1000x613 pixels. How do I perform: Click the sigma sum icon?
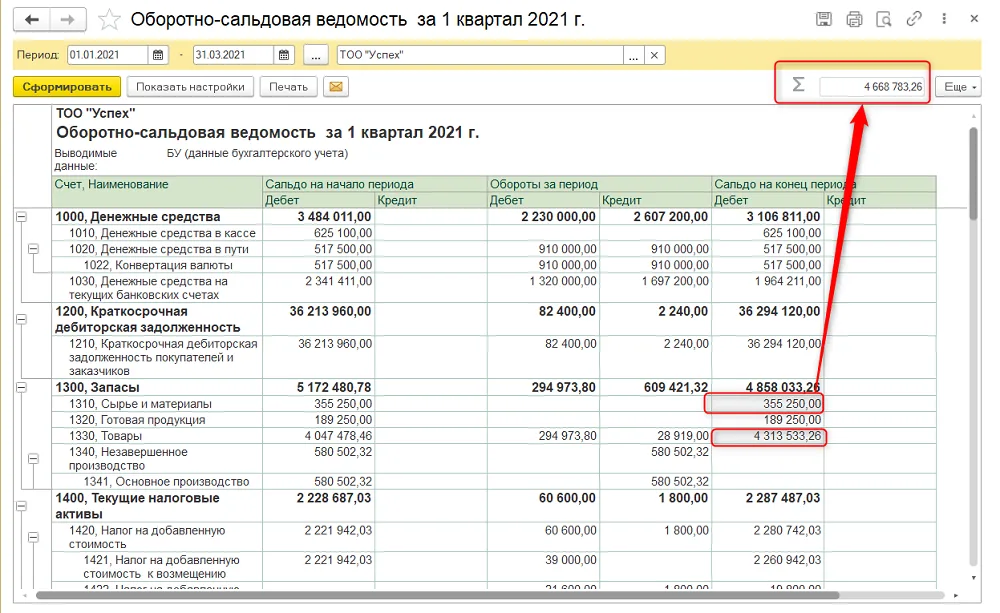(798, 84)
